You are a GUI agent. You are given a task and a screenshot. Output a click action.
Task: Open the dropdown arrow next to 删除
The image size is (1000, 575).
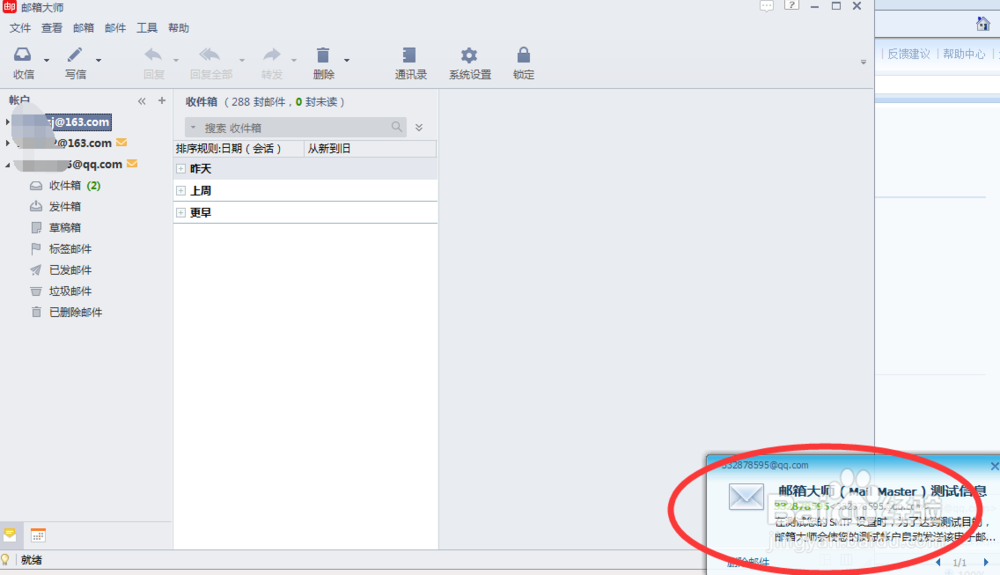pyautogui.click(x=346, y=60)
